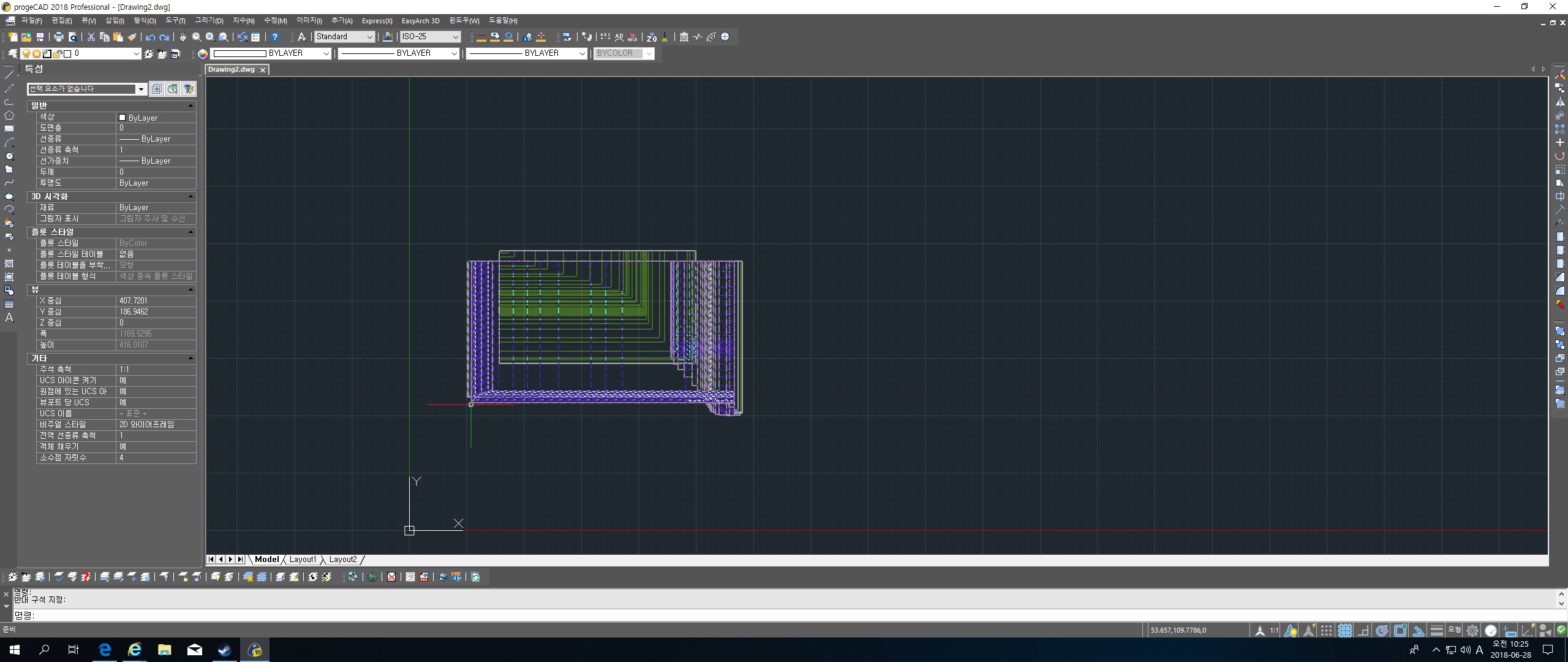Open the ISO-25 dimension style dropdown
Image resolution: width=1568 pixels, height=662 pixels.
tap(455, 37)
